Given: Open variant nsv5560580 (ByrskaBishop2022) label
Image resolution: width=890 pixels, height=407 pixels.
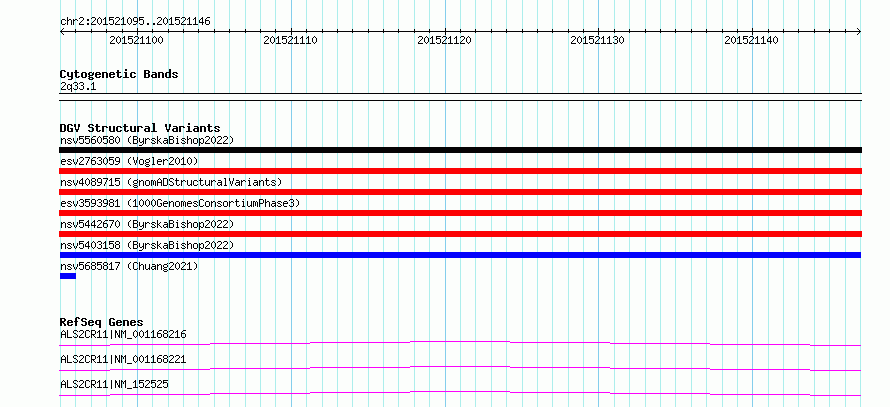Looking at the screenshot, I should pos(147,140).
